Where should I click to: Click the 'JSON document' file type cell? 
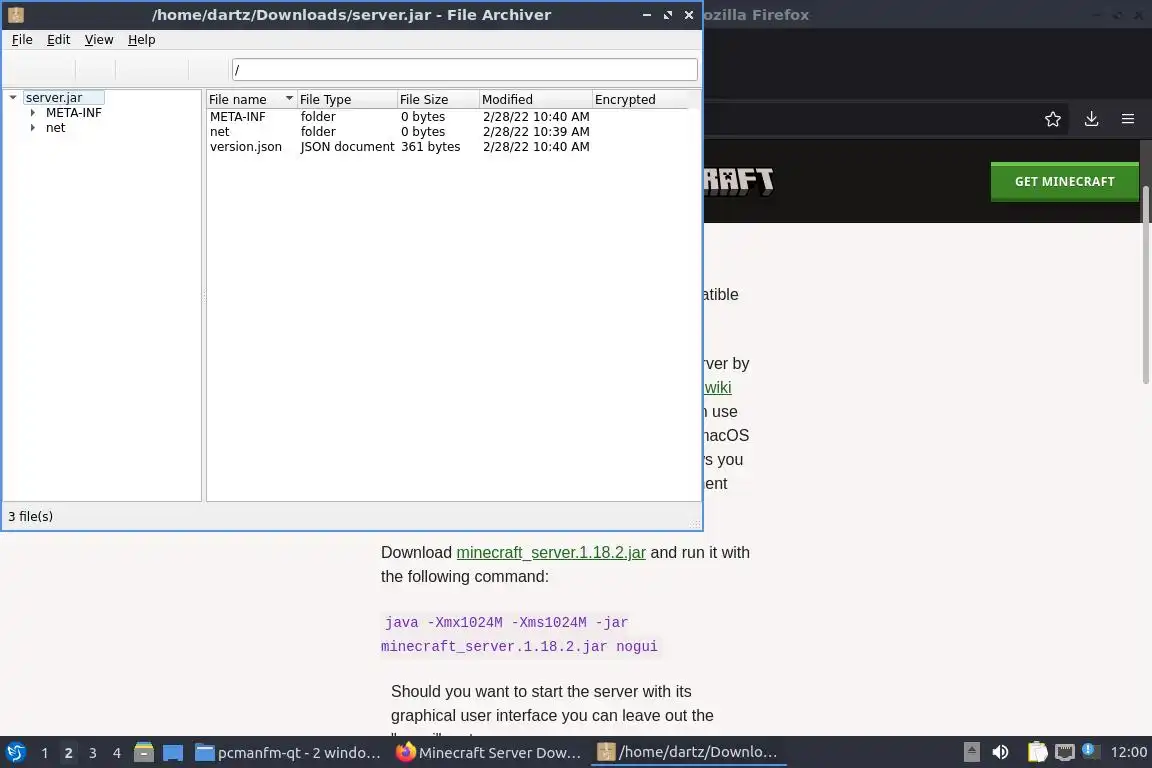[x=347, y=146]
